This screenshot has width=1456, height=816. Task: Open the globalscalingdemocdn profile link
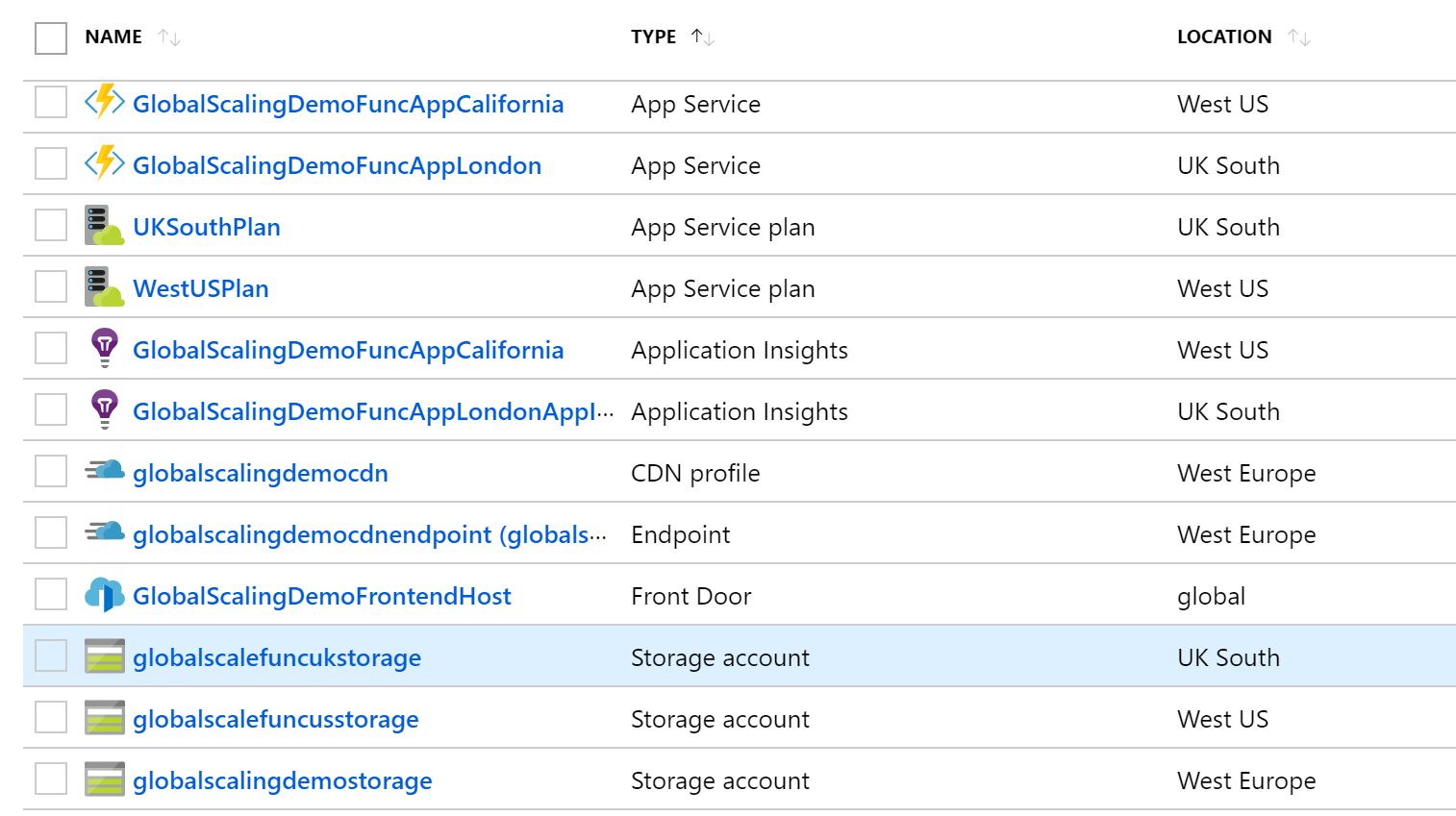(x=261, y=473)
